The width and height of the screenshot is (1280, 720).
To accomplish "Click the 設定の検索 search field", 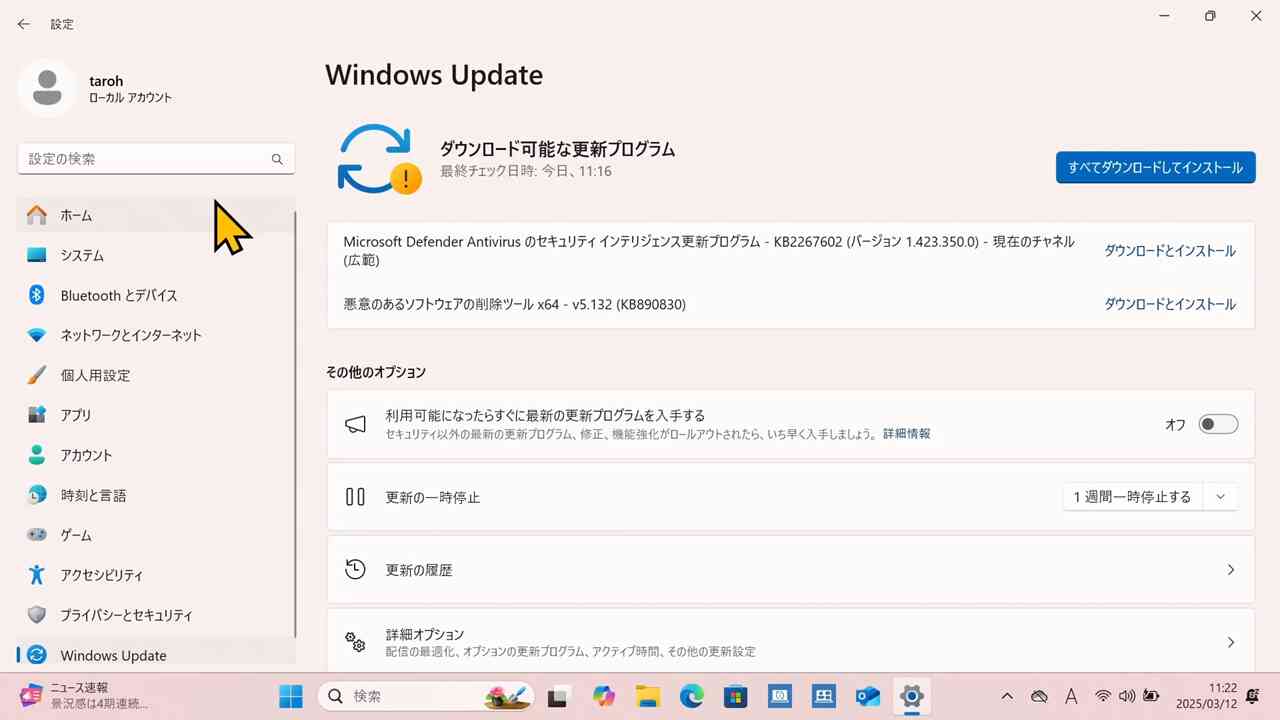I will point(156,158).
